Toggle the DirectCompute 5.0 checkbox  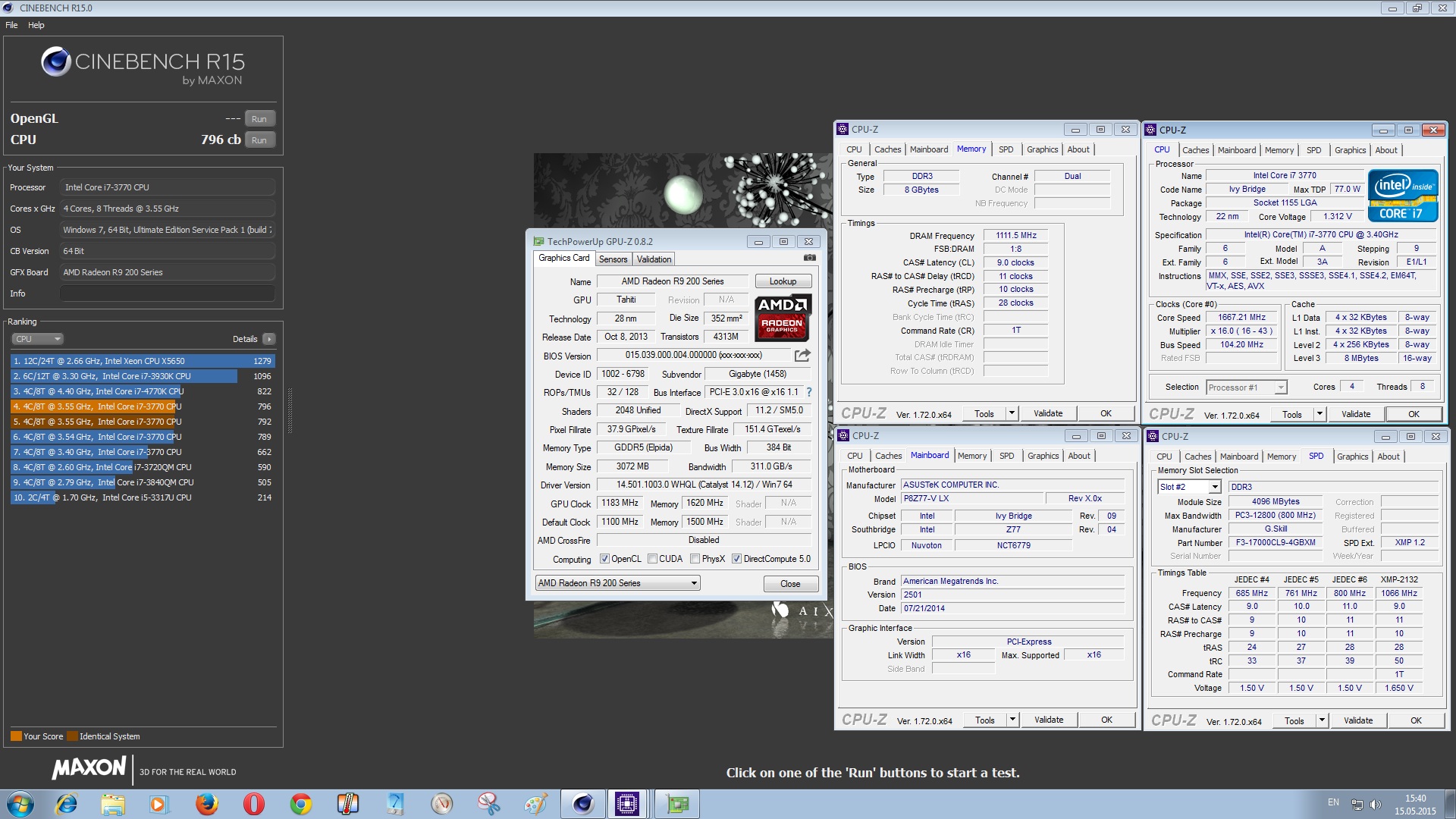point(736,559)
